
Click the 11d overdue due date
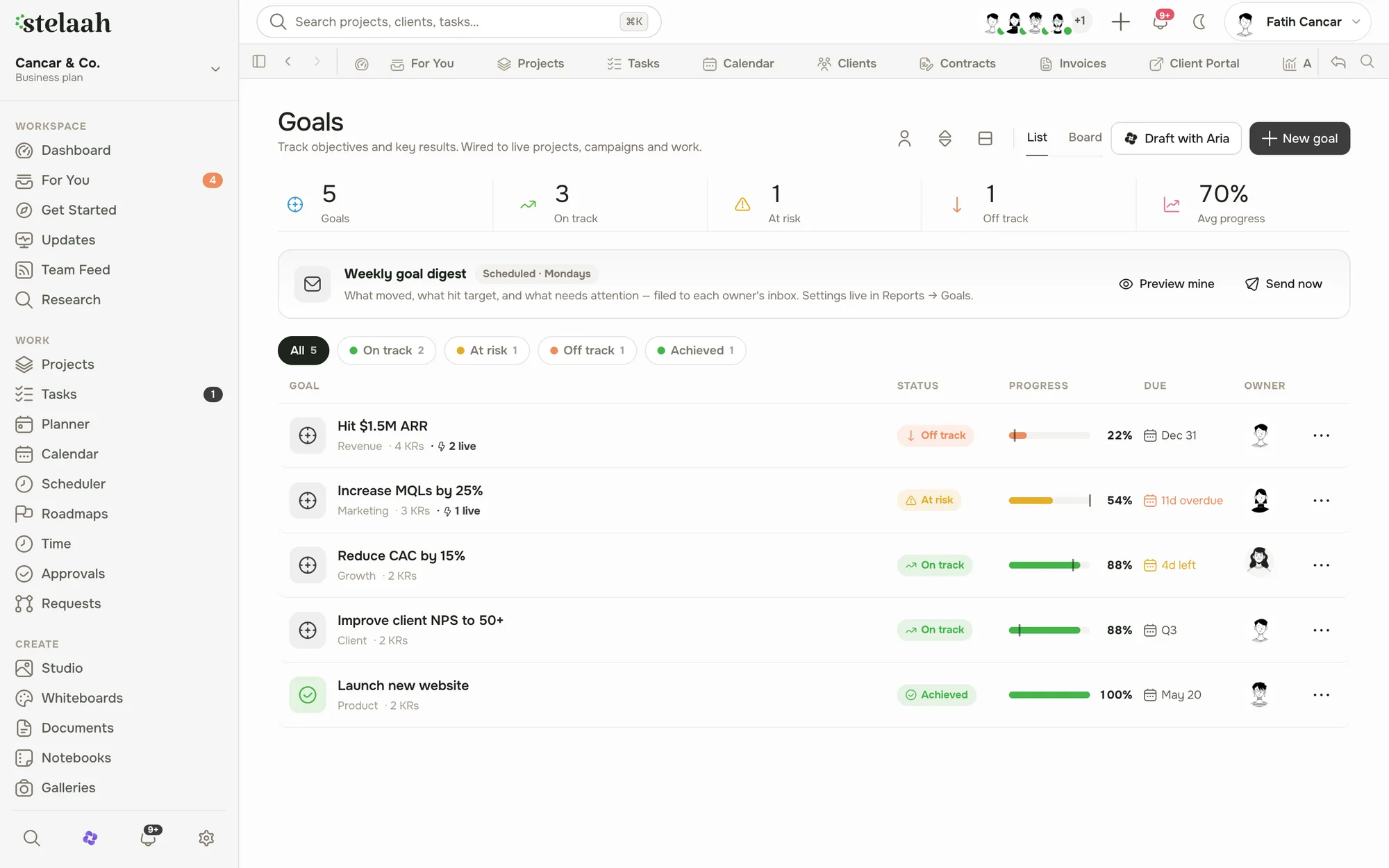pos(1183,500)
